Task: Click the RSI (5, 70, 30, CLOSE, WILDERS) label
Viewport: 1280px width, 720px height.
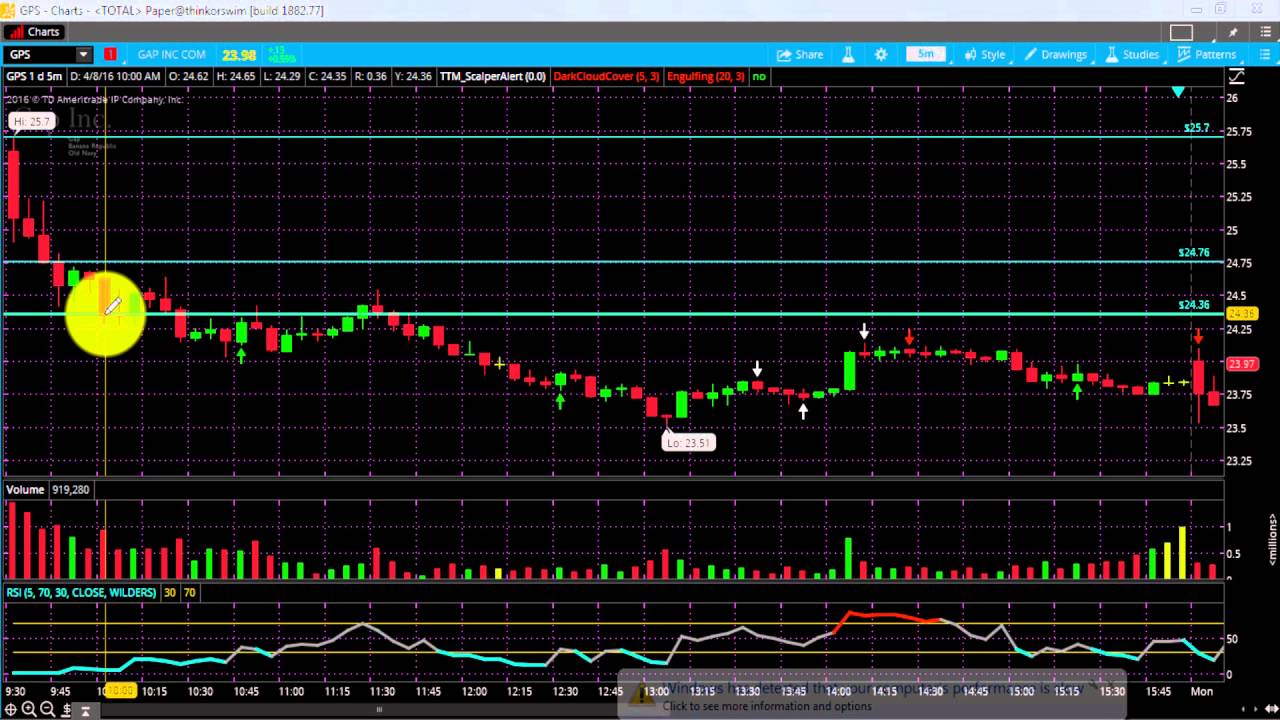Action: coord(81,592)
